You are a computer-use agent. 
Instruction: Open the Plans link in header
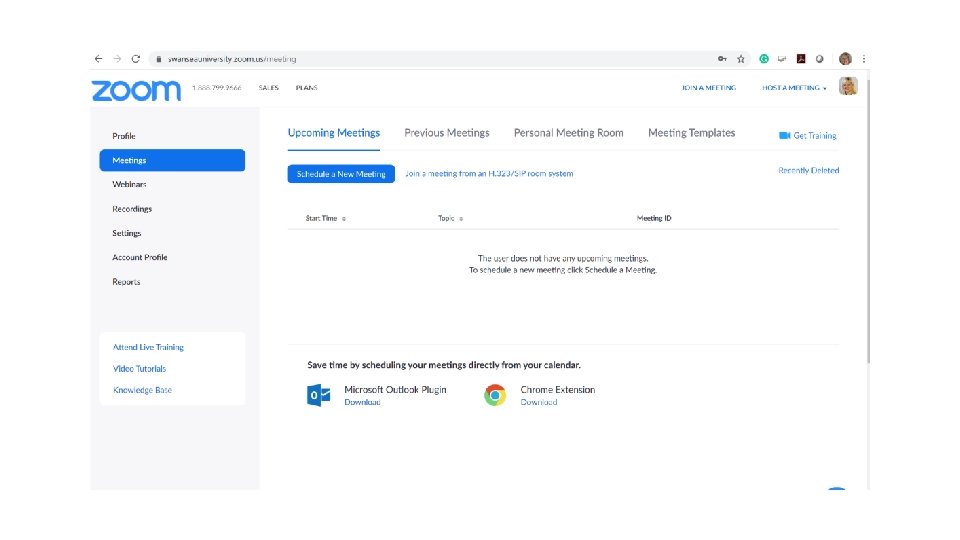pos(306,88)
